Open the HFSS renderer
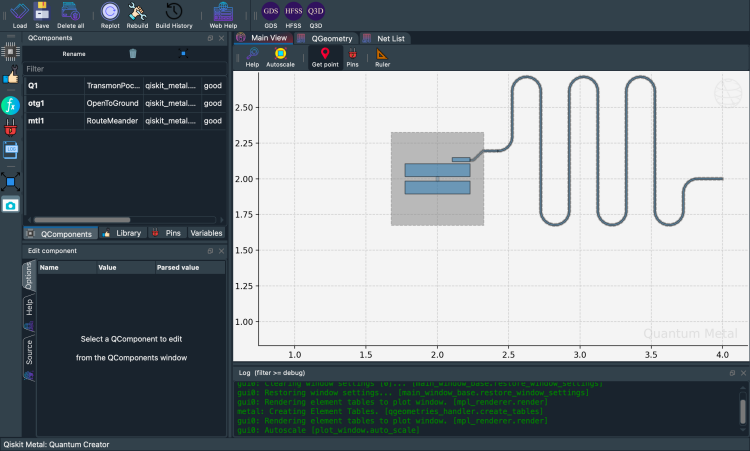 point(293,15)
